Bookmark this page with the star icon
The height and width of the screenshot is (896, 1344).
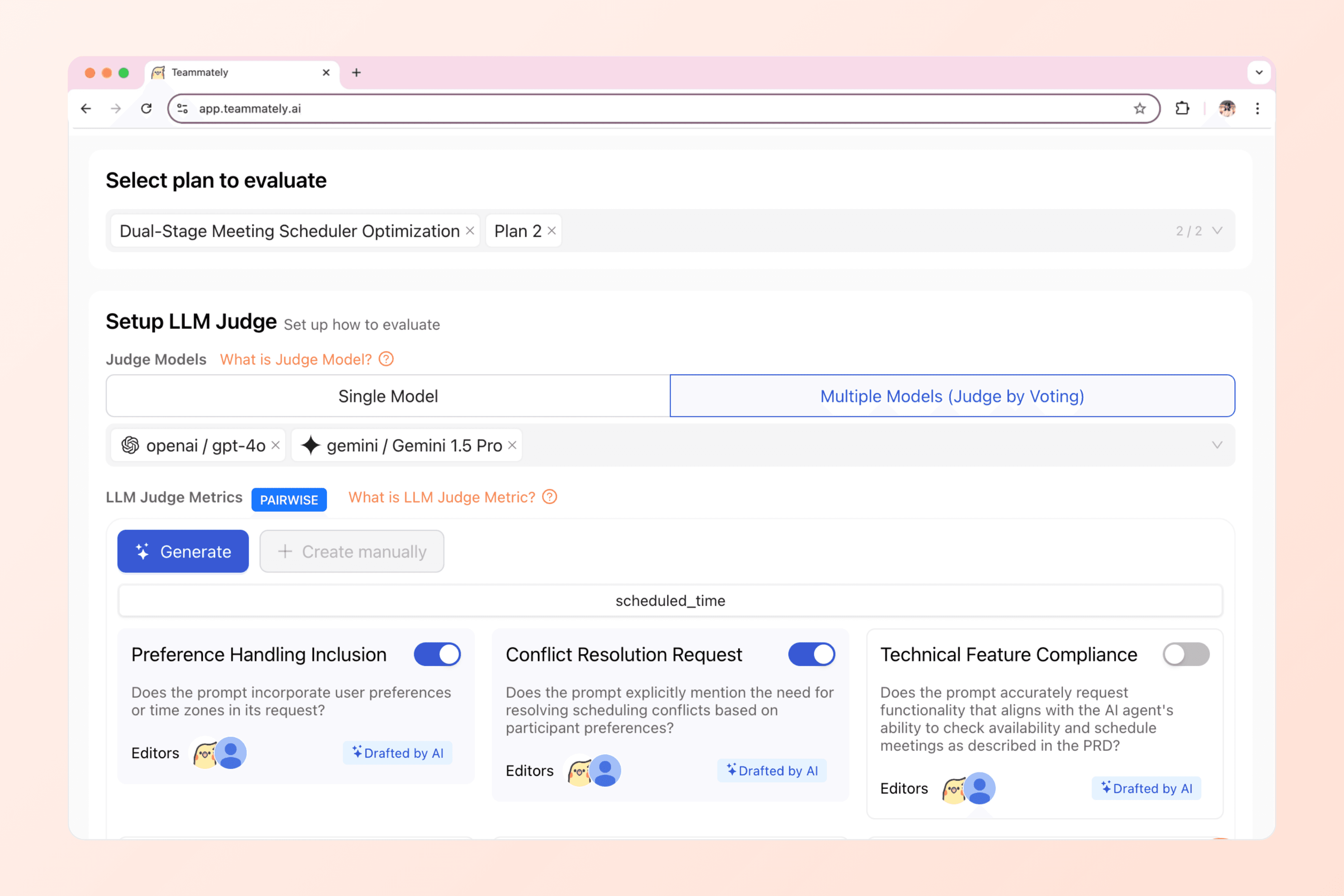pos(1139,109)
